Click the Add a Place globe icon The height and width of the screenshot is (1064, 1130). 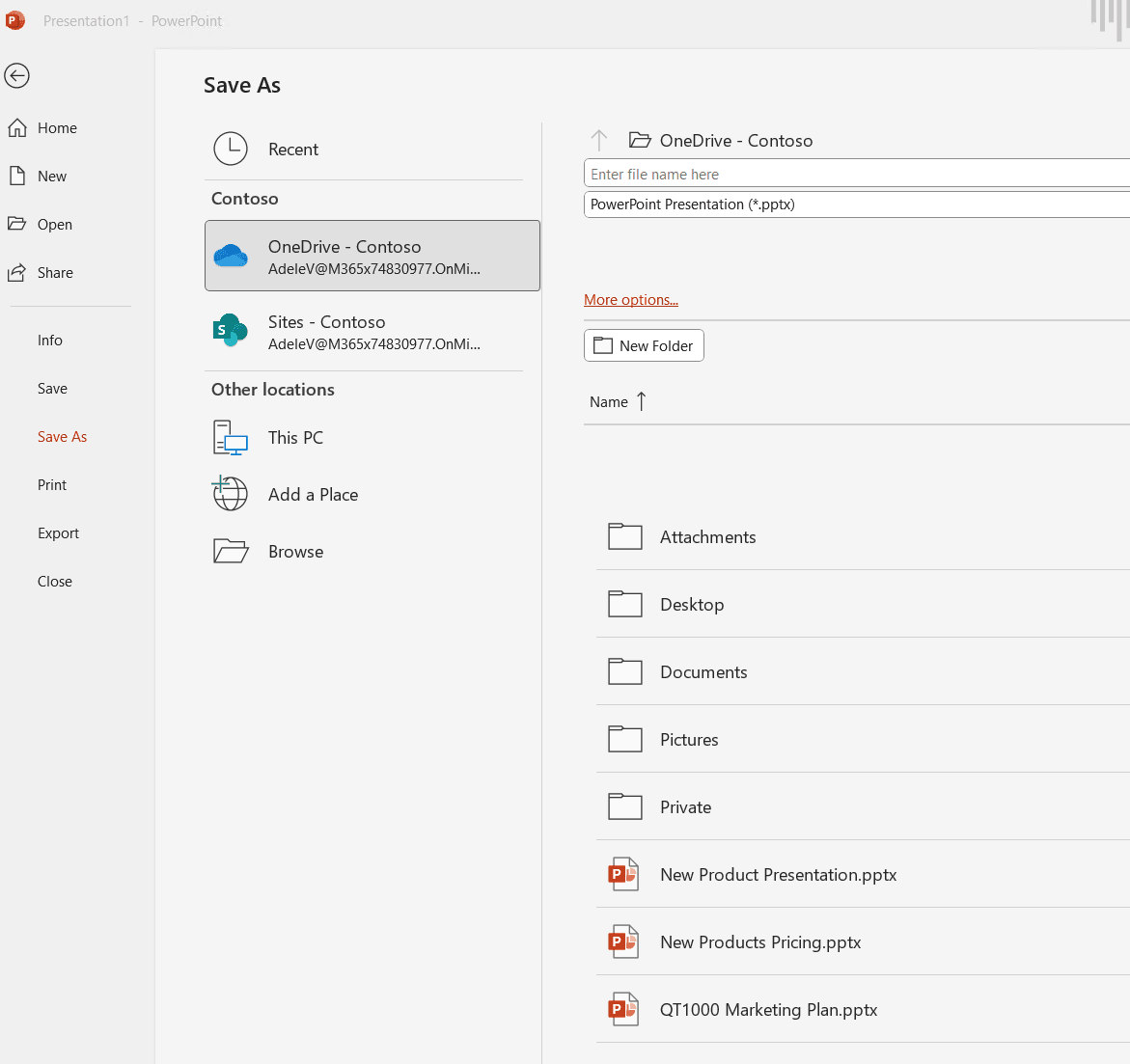(231, 494)
